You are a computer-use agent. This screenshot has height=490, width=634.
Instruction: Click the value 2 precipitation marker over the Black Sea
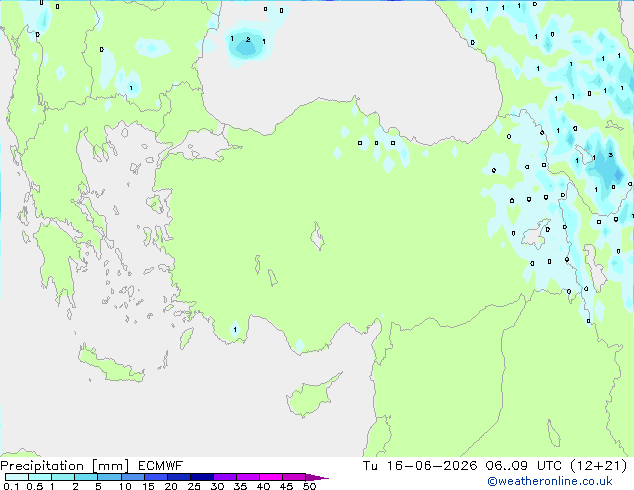[248, 40]
